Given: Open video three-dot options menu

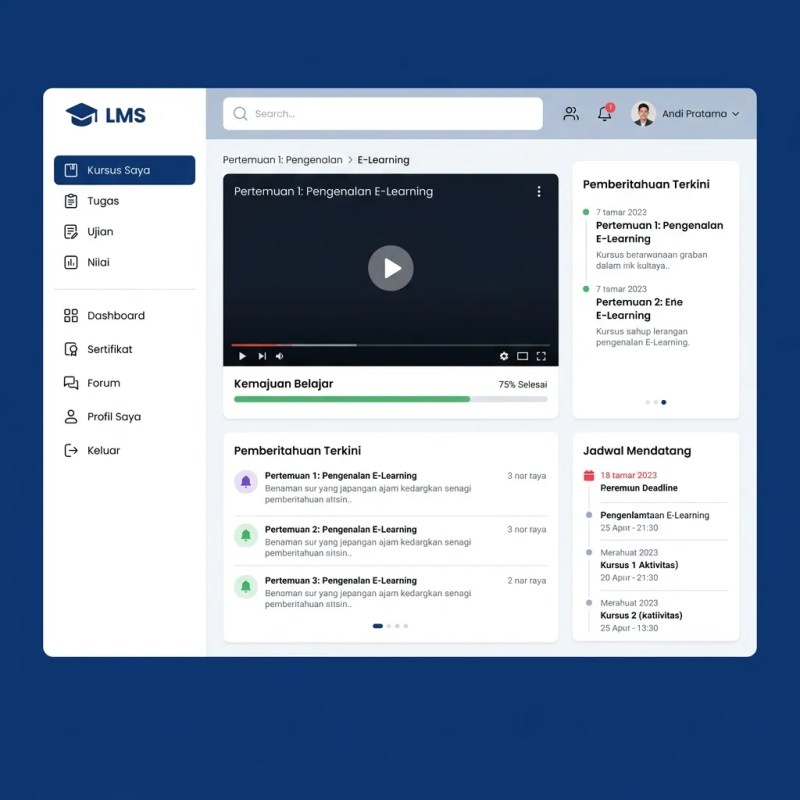Looking at the screenshot, I should 539,191.
